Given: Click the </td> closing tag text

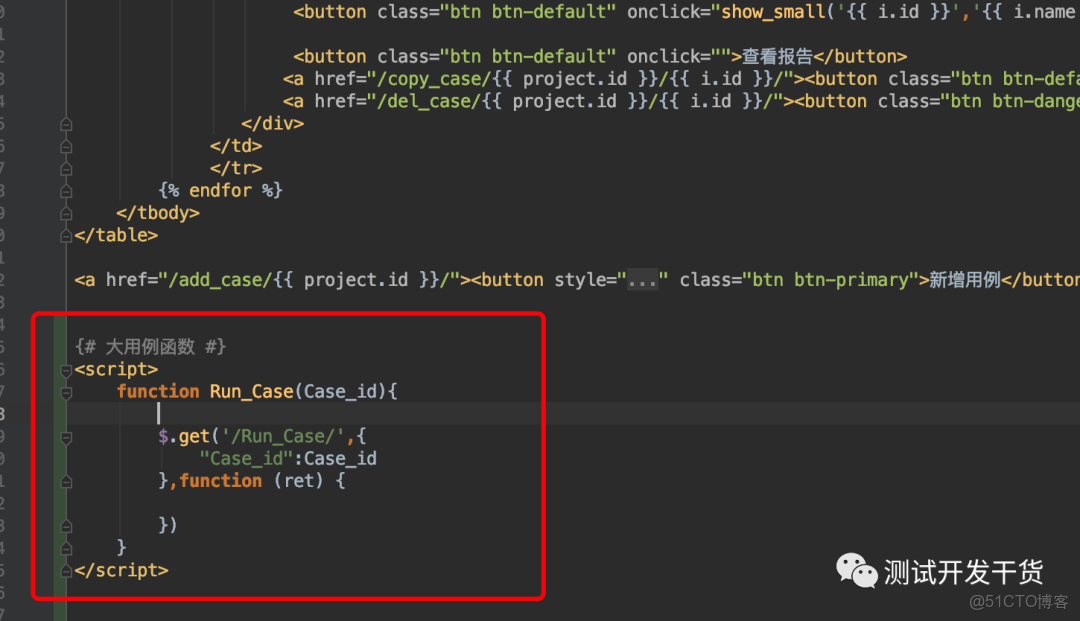Looking at the screenshot, I should tap(236, 146).
